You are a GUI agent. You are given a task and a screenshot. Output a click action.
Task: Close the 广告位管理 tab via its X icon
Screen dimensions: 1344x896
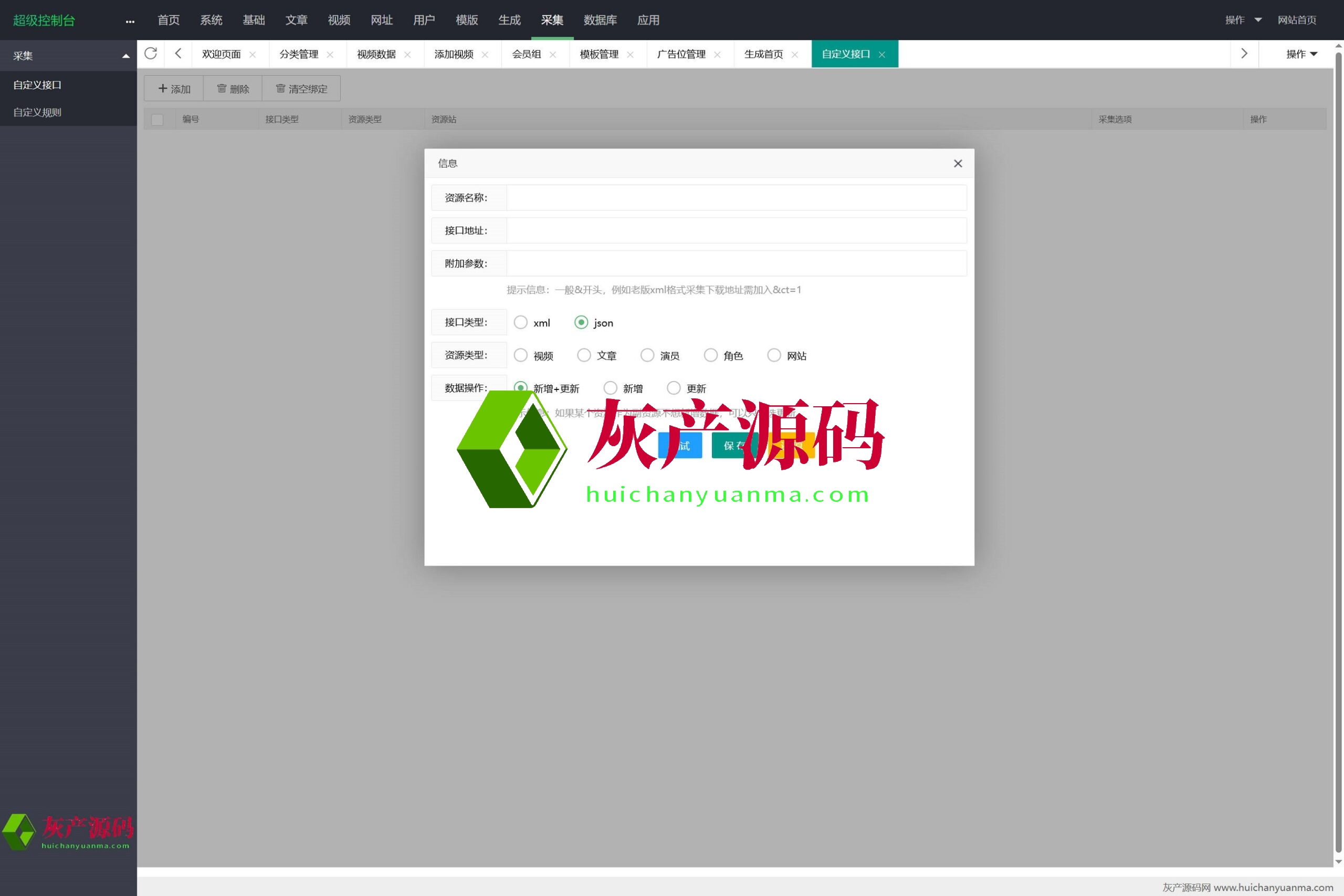[x=717, y=55]
